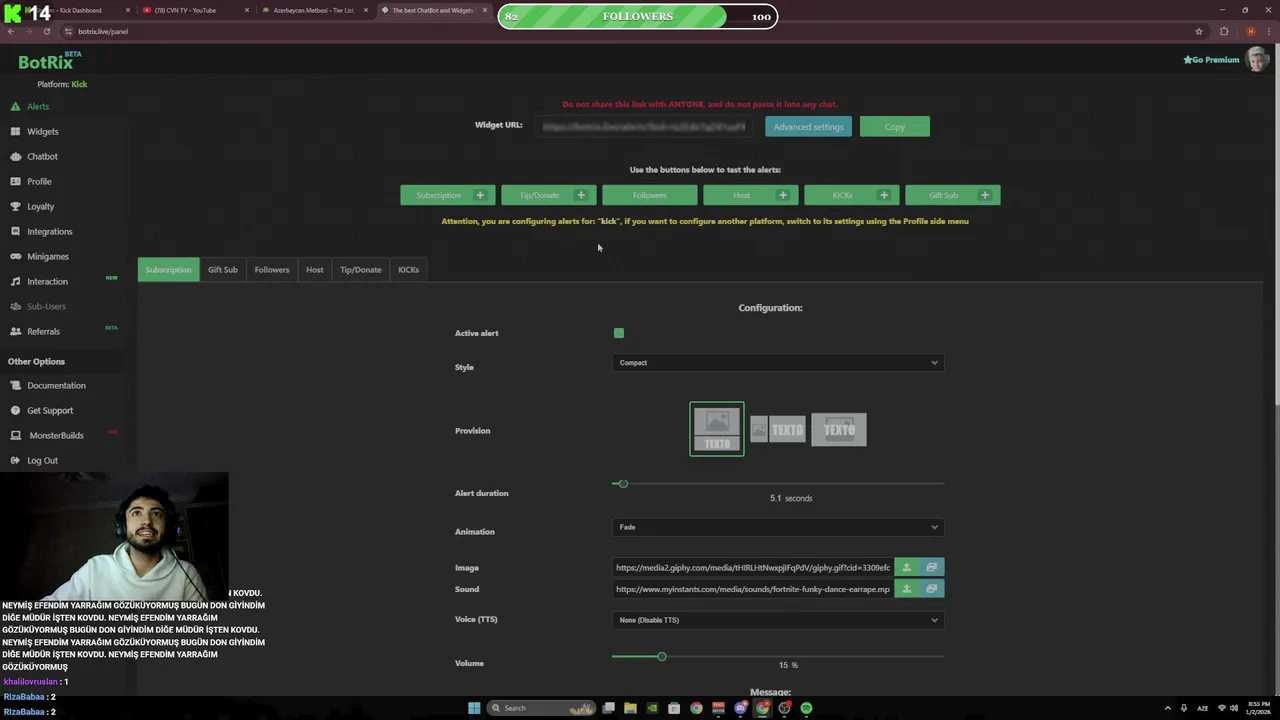Open the browser three-dot menu
The width and height of the screenshot is (1280, 720).
pyautogui.click(x=1271, y=31)
